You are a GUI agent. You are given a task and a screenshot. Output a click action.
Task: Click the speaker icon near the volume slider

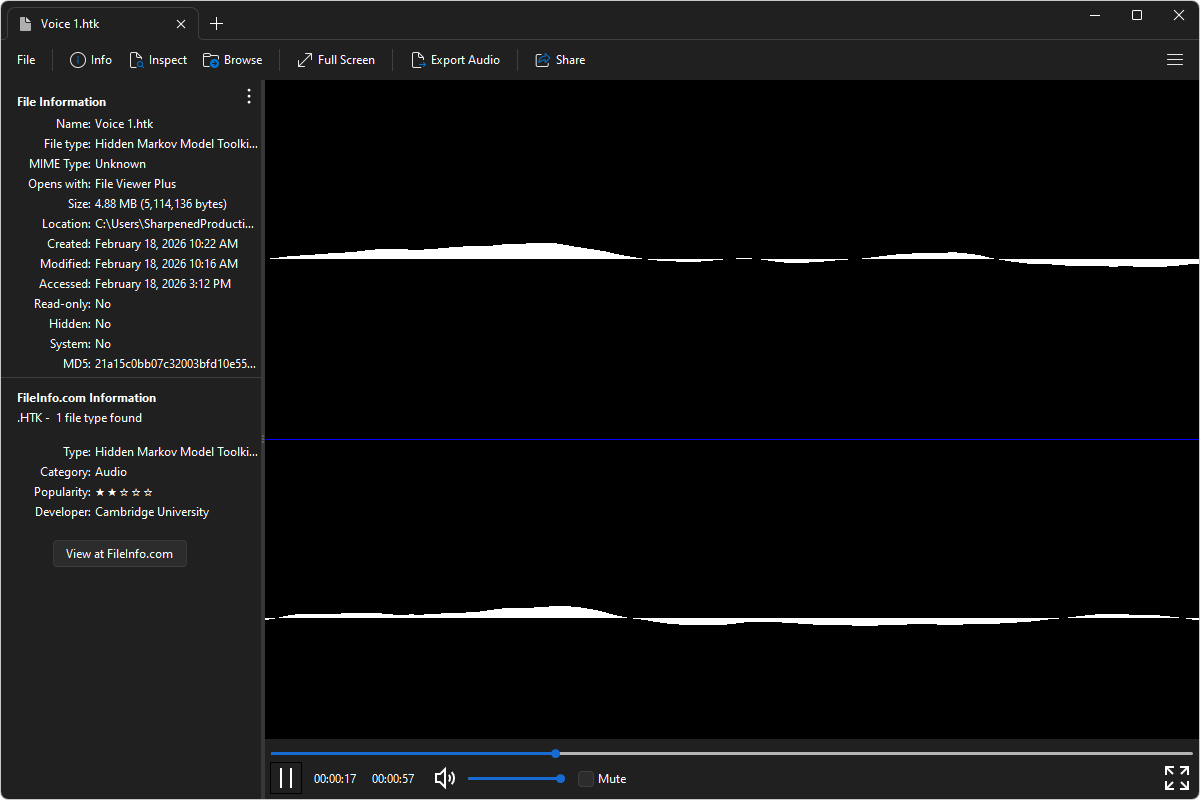[444, 778]
